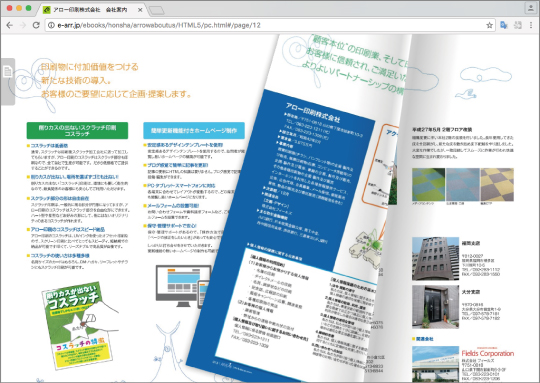Click the blue ホームページ制作 heading button
Viewport: 540px width, 383px height.
[194, 131]
